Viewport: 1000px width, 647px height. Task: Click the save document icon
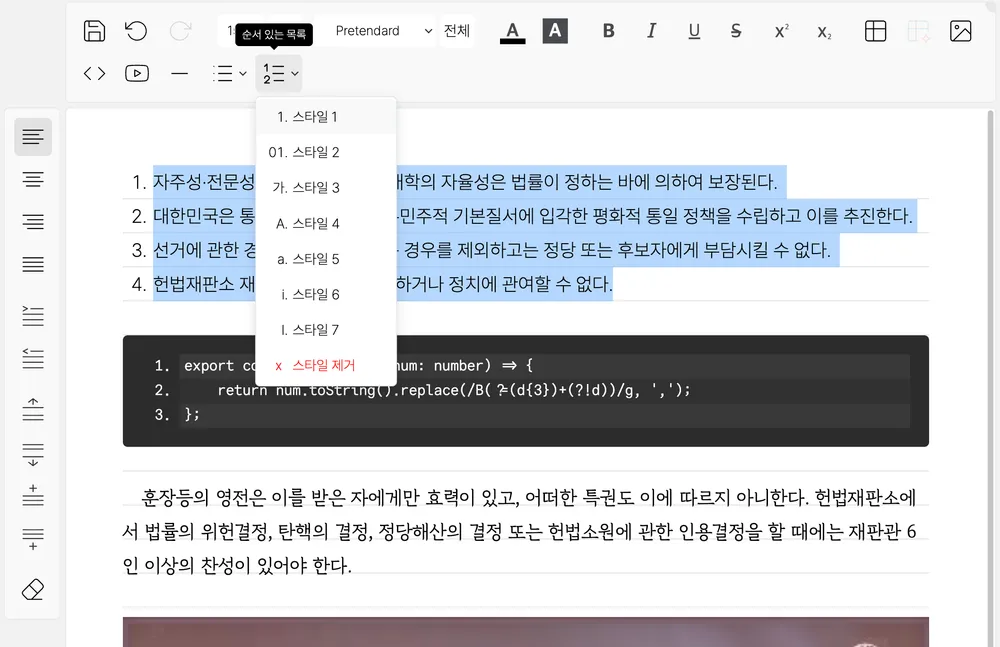pos(94,31)
